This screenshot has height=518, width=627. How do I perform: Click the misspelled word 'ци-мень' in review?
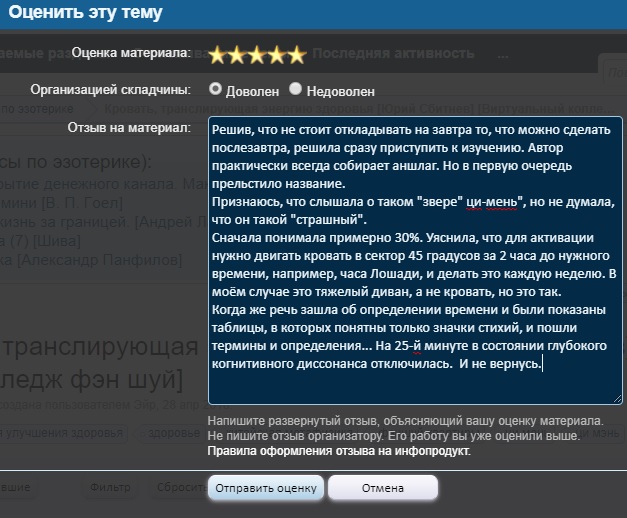[x=489, y=202]
